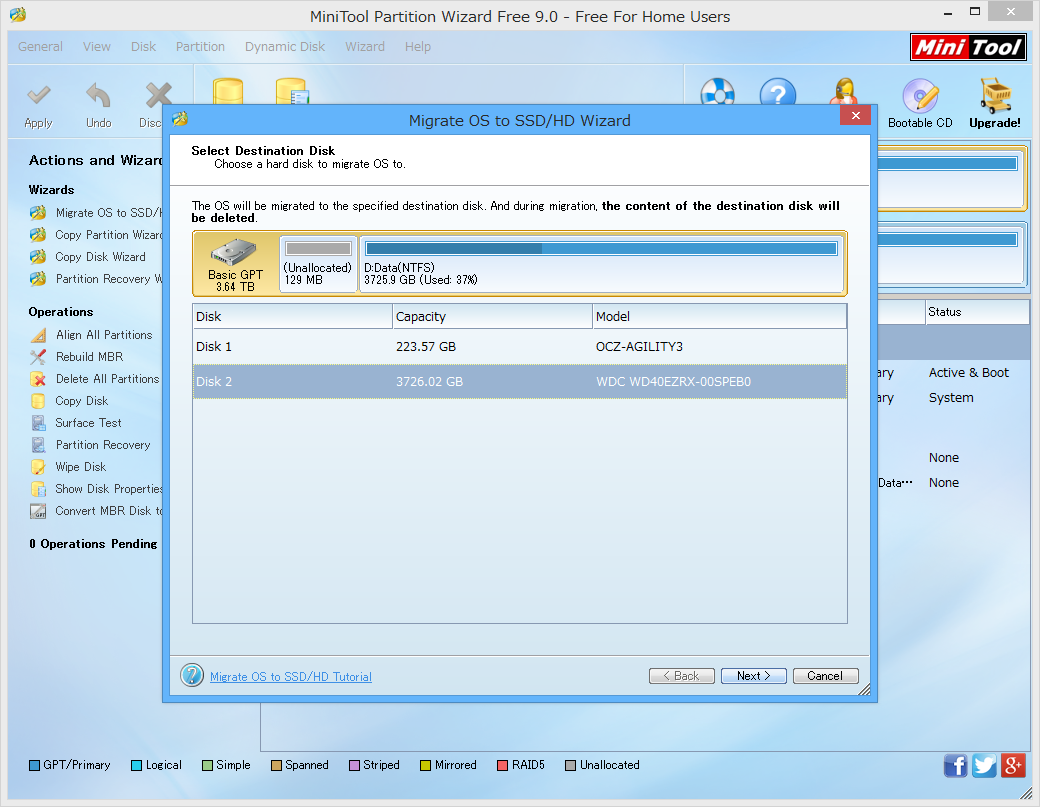1040x807 pixels.
Task: Click the lifebuoy toolbar icon
Action: pos(718,93)
